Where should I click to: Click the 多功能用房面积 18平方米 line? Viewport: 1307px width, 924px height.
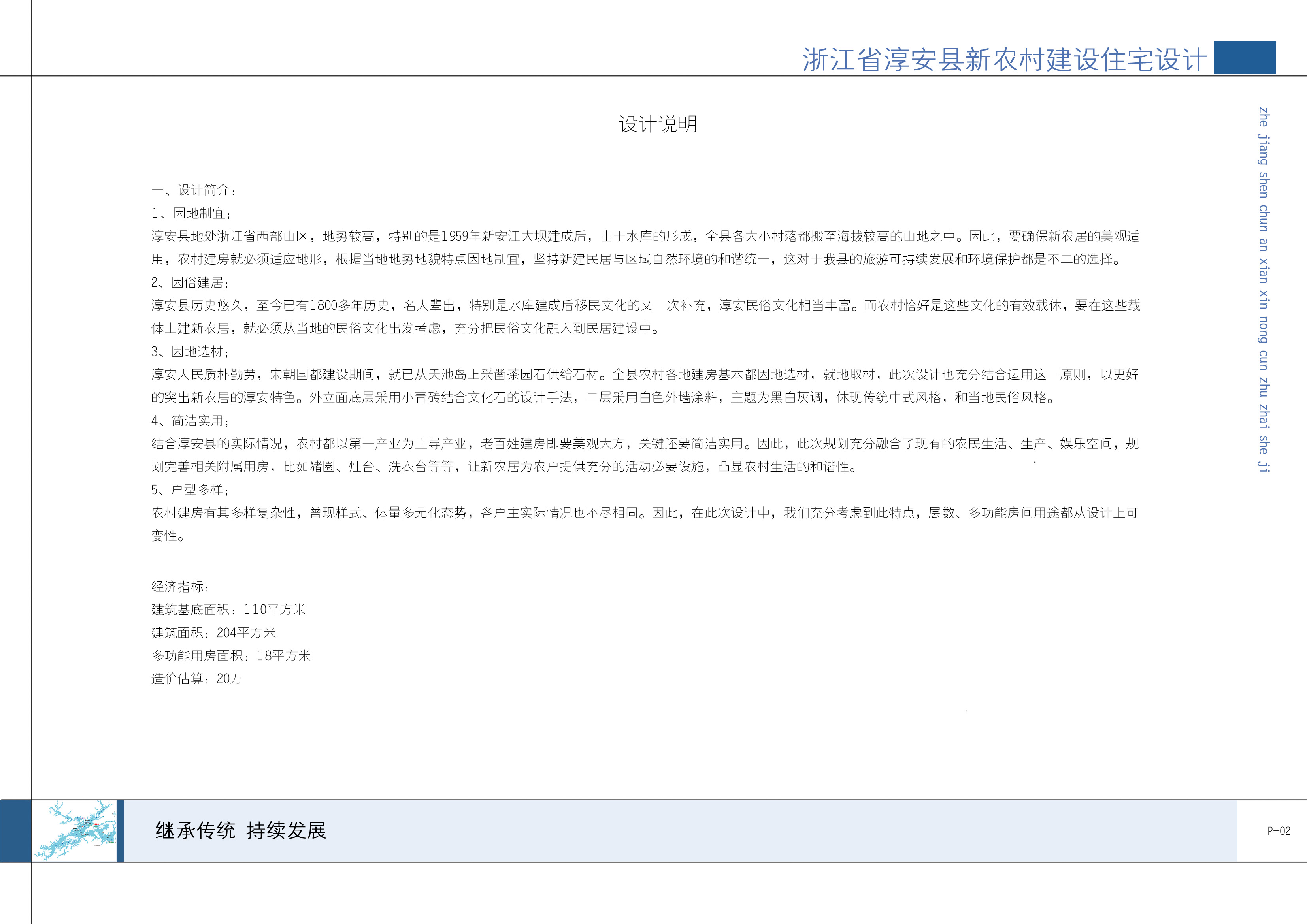pyautogui.click(x=230, y=656)
